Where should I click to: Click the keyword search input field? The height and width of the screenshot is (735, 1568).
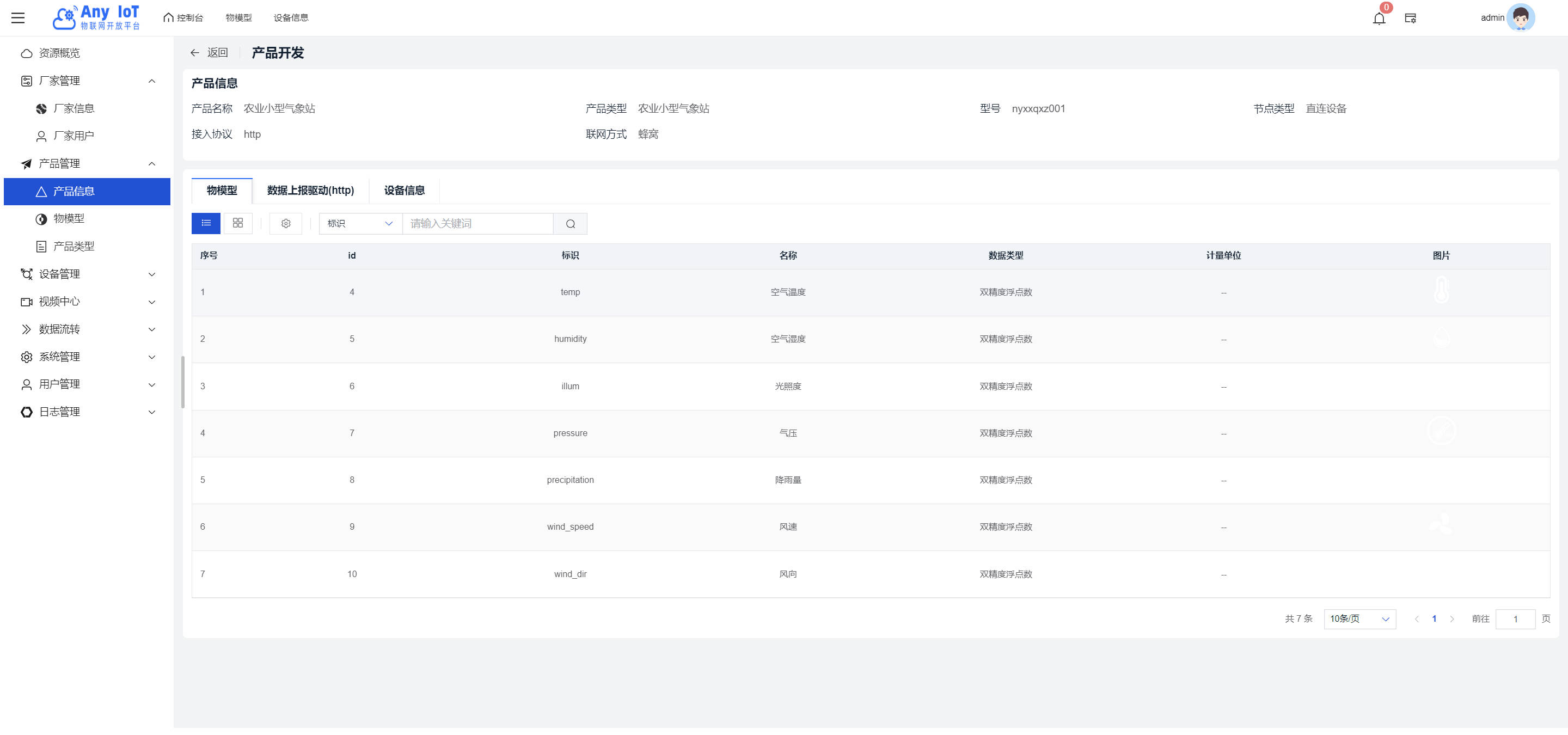click(x=477, y=224)
